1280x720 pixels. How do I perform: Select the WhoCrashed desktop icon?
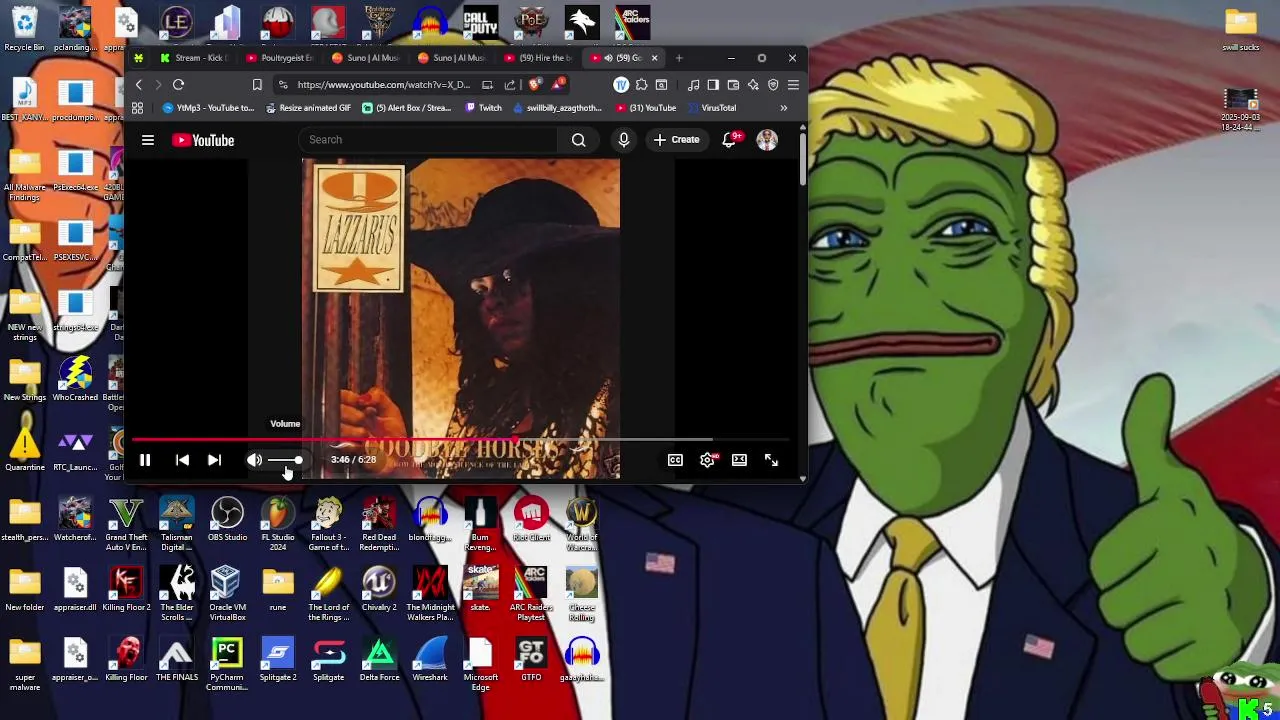click(x=75, y=379)
